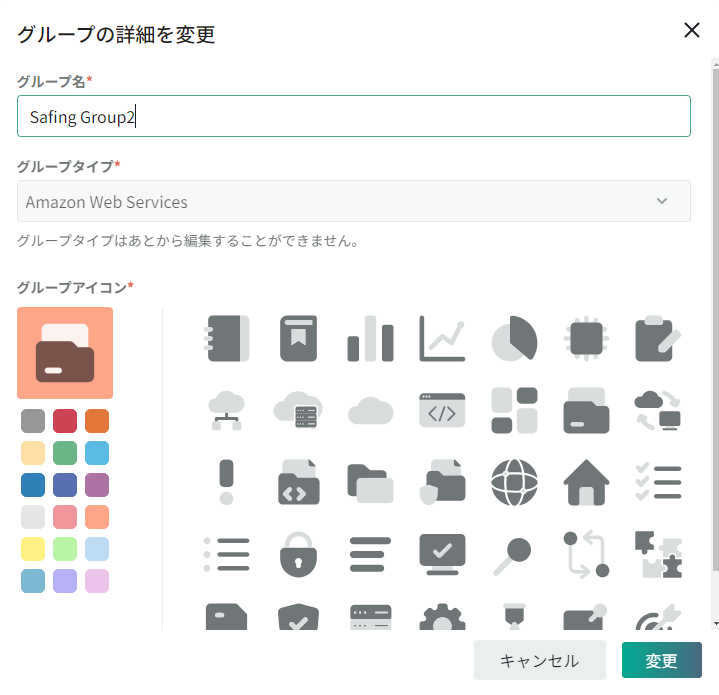Select the clipboard with pencil icon

[x=658, y=338]
